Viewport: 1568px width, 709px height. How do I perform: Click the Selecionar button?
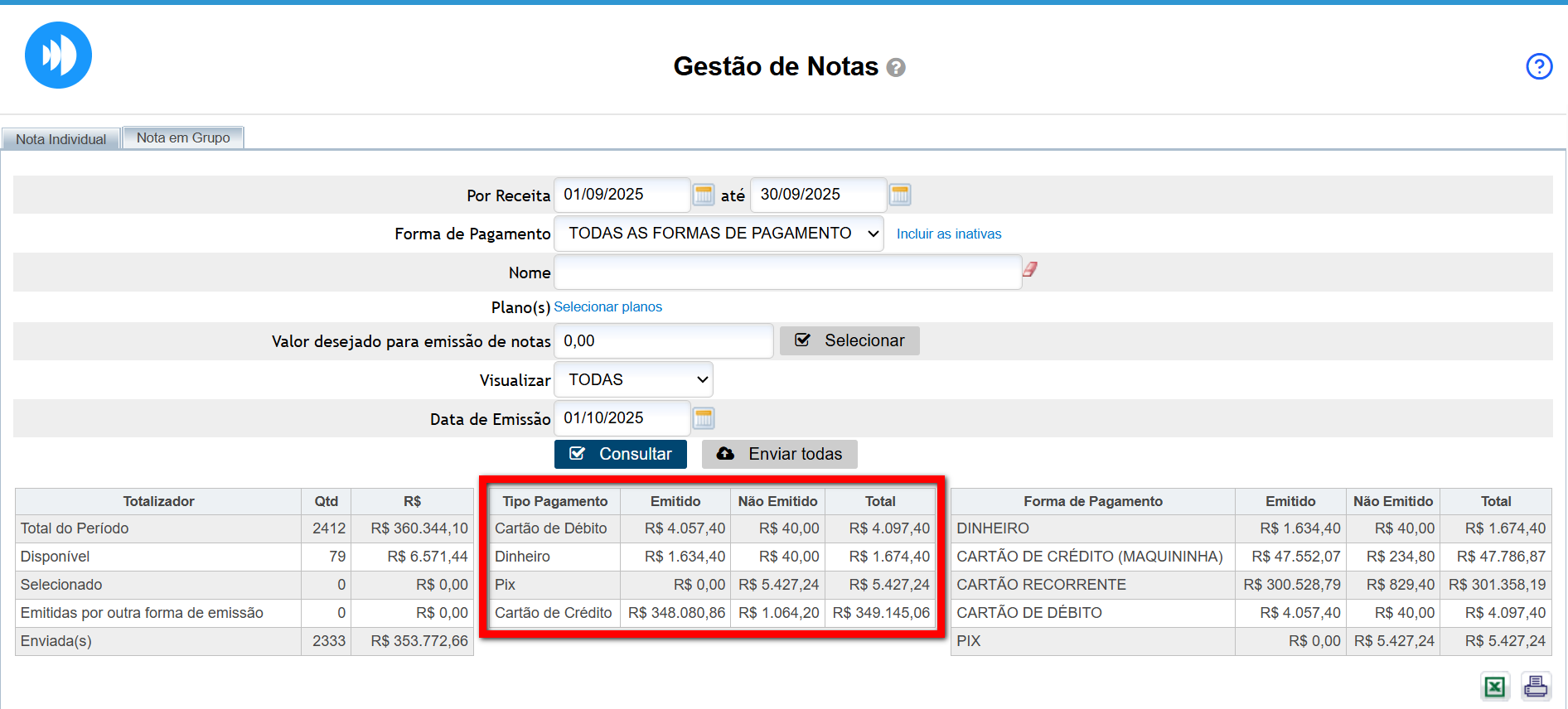click(x=849, y=340)
